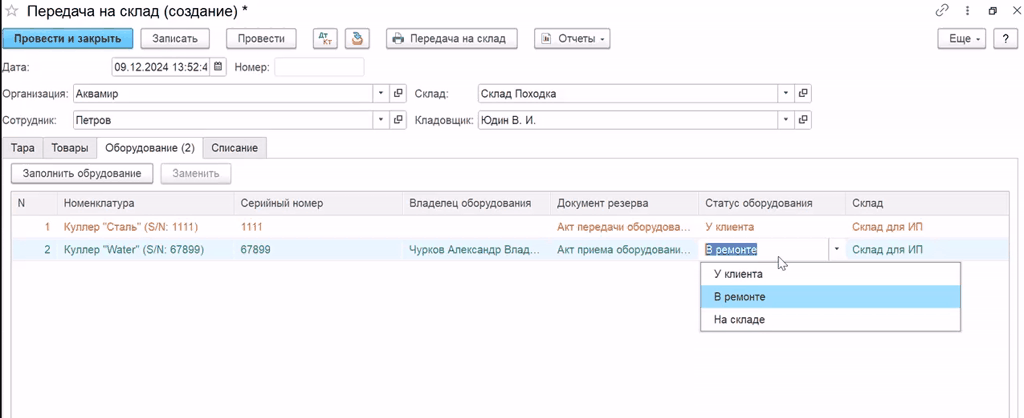Click the Дт/Кт postings icon

(325, 39)
